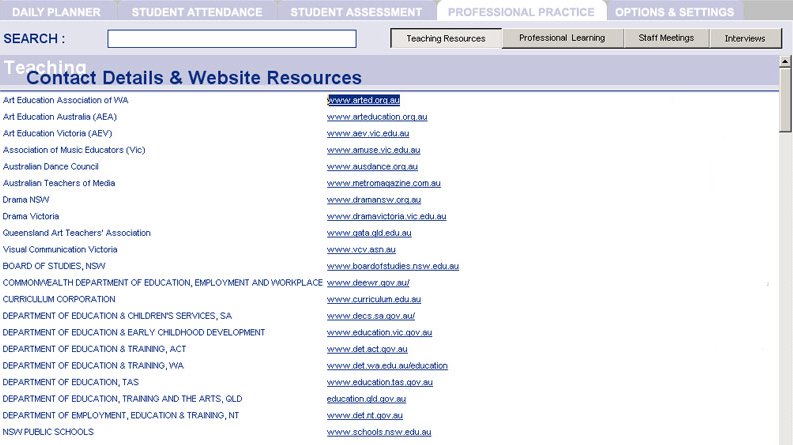This screenshot has height=445, width=793.
Task: Select the Professional Practice tab
Action: point(521,12)
